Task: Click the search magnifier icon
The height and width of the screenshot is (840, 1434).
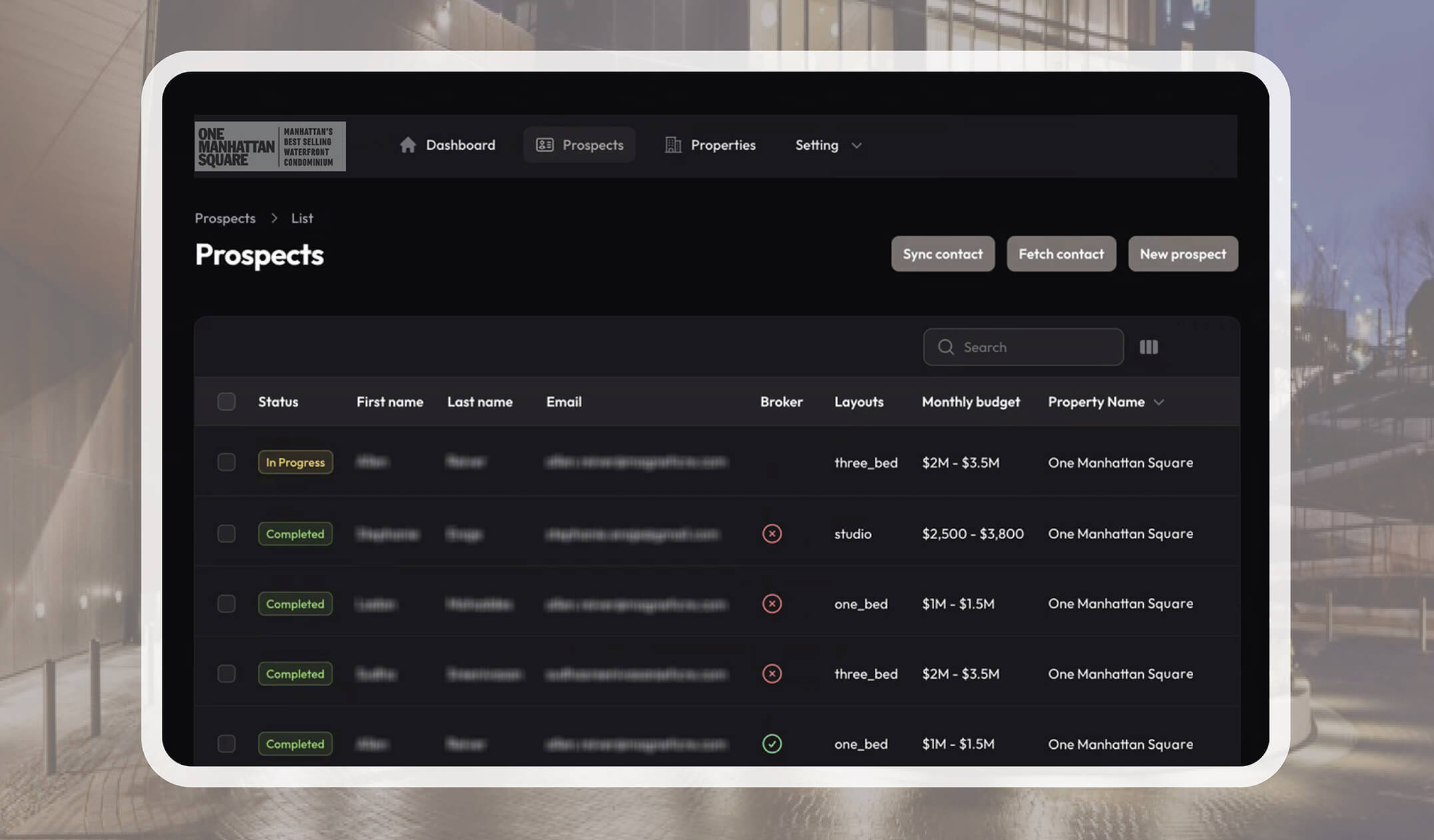Action: pos(945,347)
